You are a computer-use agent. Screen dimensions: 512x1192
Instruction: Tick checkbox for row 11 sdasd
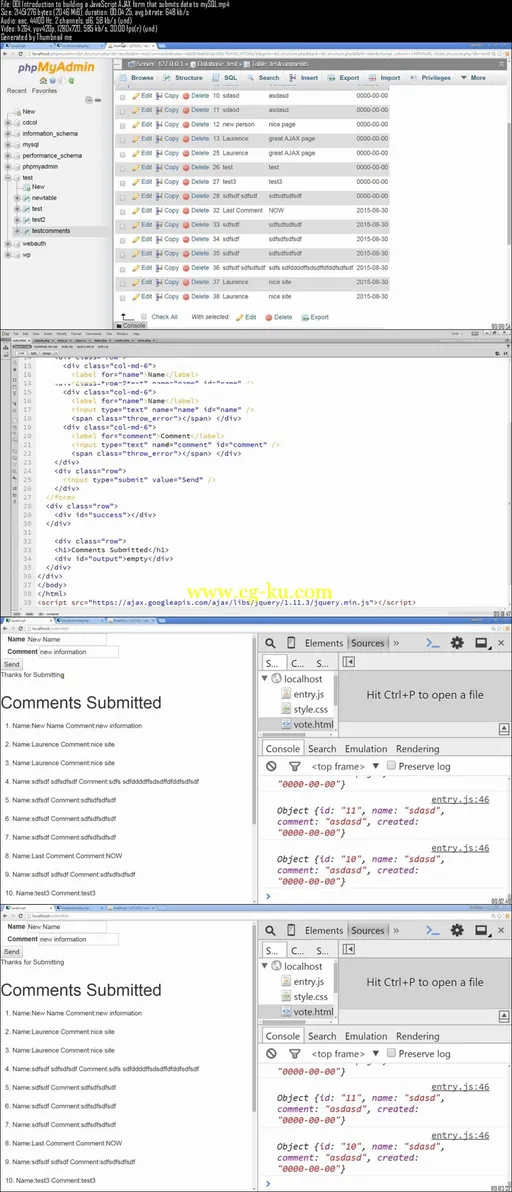tap(123, 110)
